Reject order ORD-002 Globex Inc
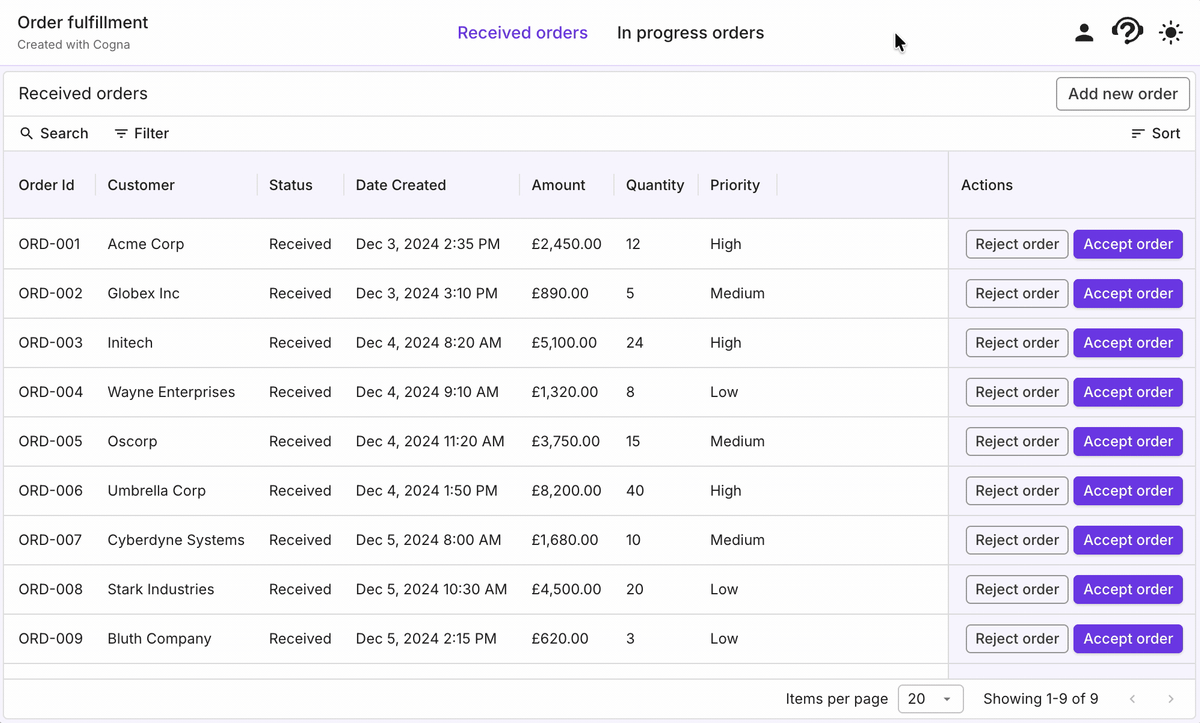Viewport: 1200px width, 723px height. tap(1017, 293)
